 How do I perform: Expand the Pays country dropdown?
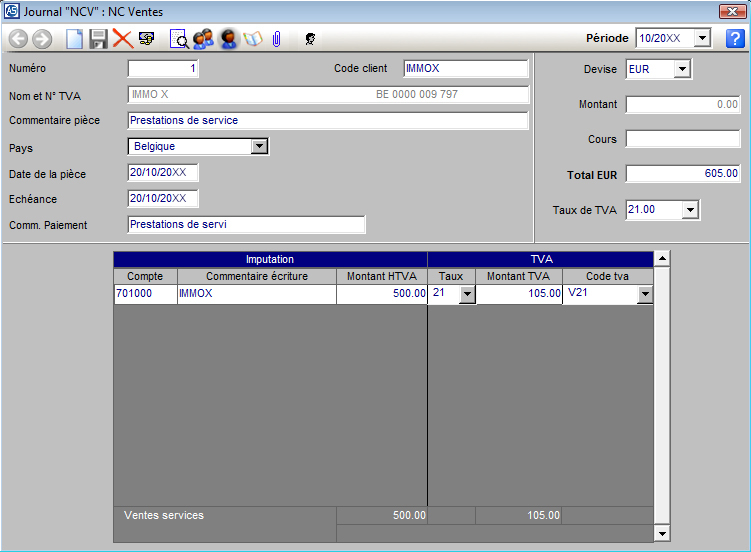[259, 147]
